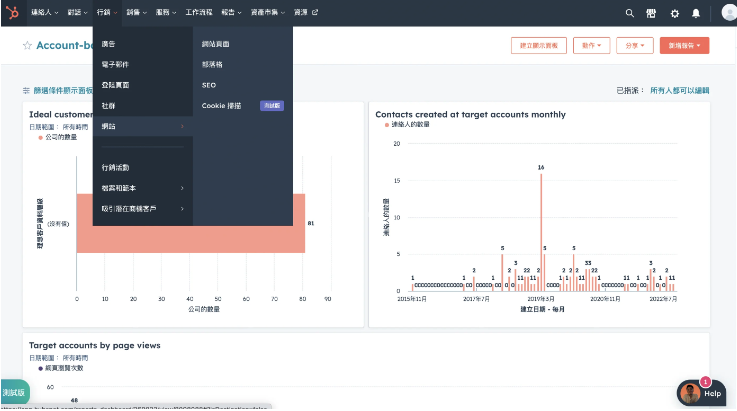Expand the 檔案和範本 submenu
Viewport: 737px width, 411px height.
click(x=182, y=188)
